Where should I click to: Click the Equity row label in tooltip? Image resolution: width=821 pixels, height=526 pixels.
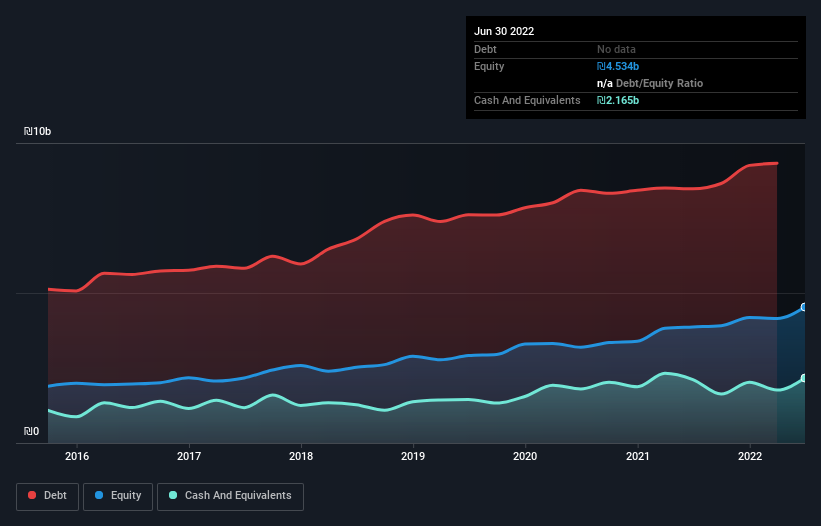(489, 66)
